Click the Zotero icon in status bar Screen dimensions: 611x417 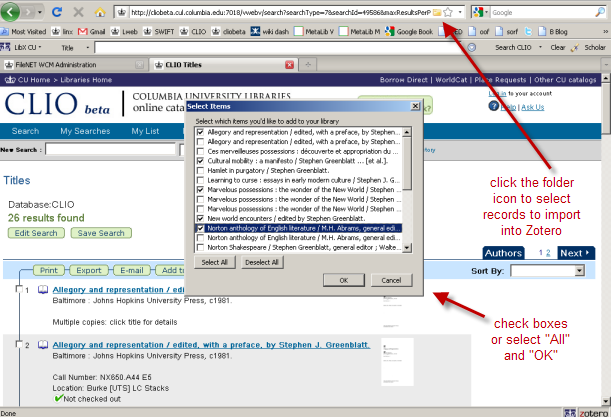click(593, 413)
